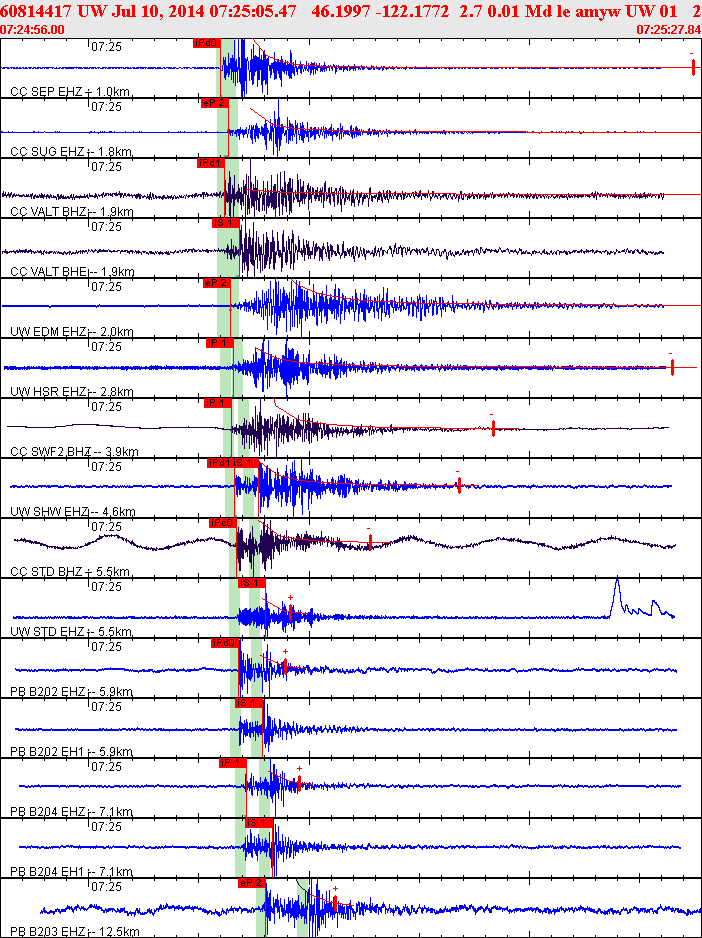Screen dimensions: 702x938
Task: Click the iPd1 pick flag on CC VALT BHZ
Action: click(211, 163)
